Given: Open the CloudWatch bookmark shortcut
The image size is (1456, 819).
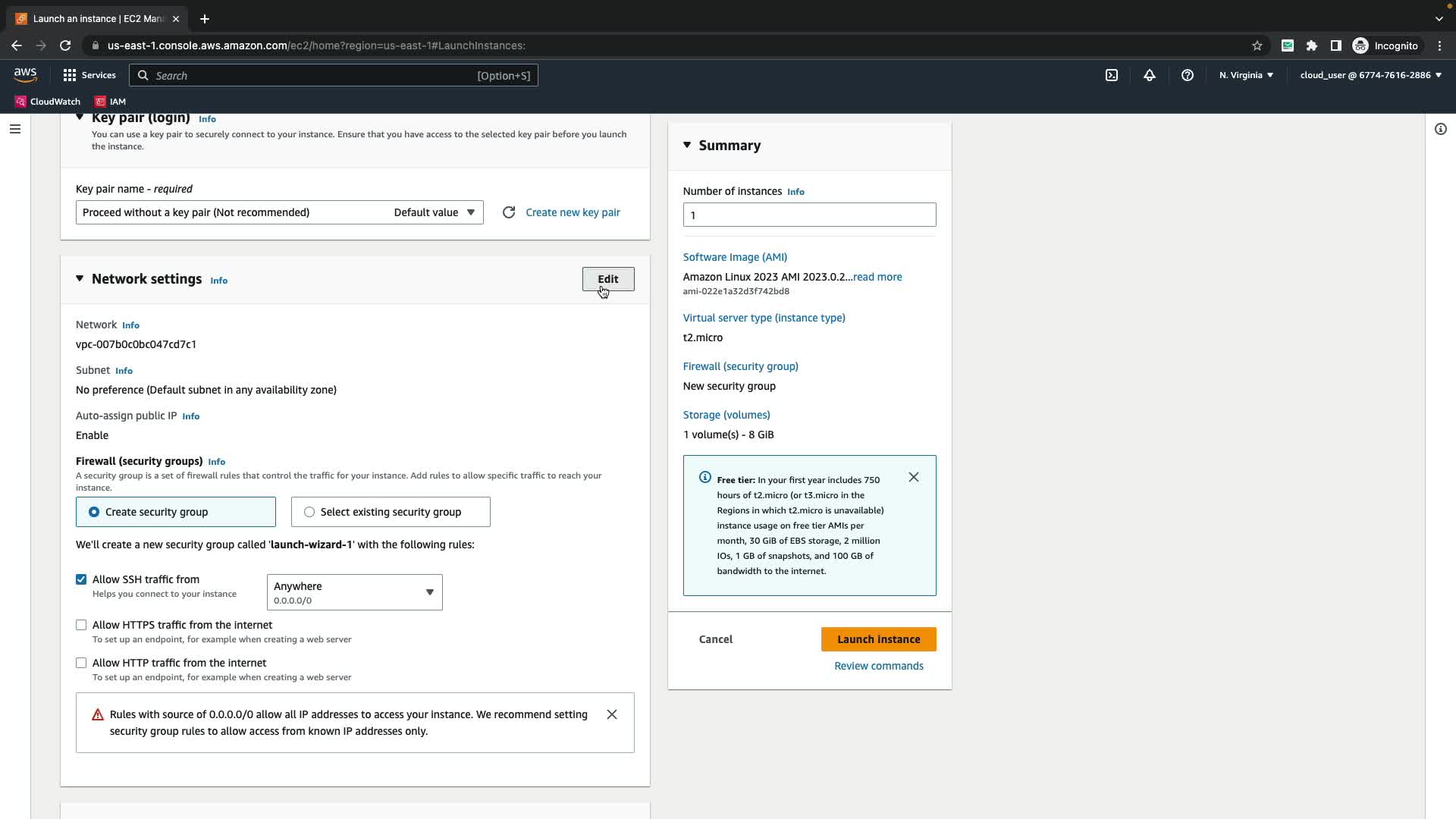Looking at the screenshot, I should click(x=47, y=101).
